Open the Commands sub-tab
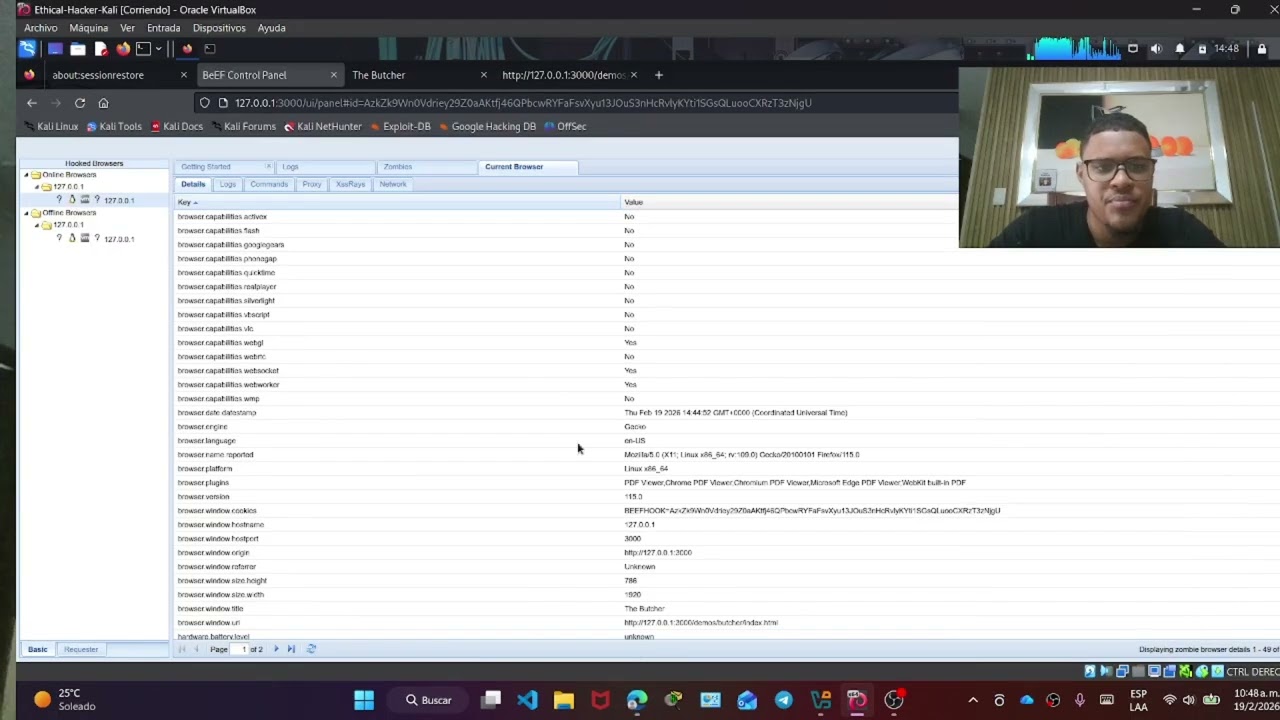The height and width of the screenshot is (720, 1280). (269, 184)
